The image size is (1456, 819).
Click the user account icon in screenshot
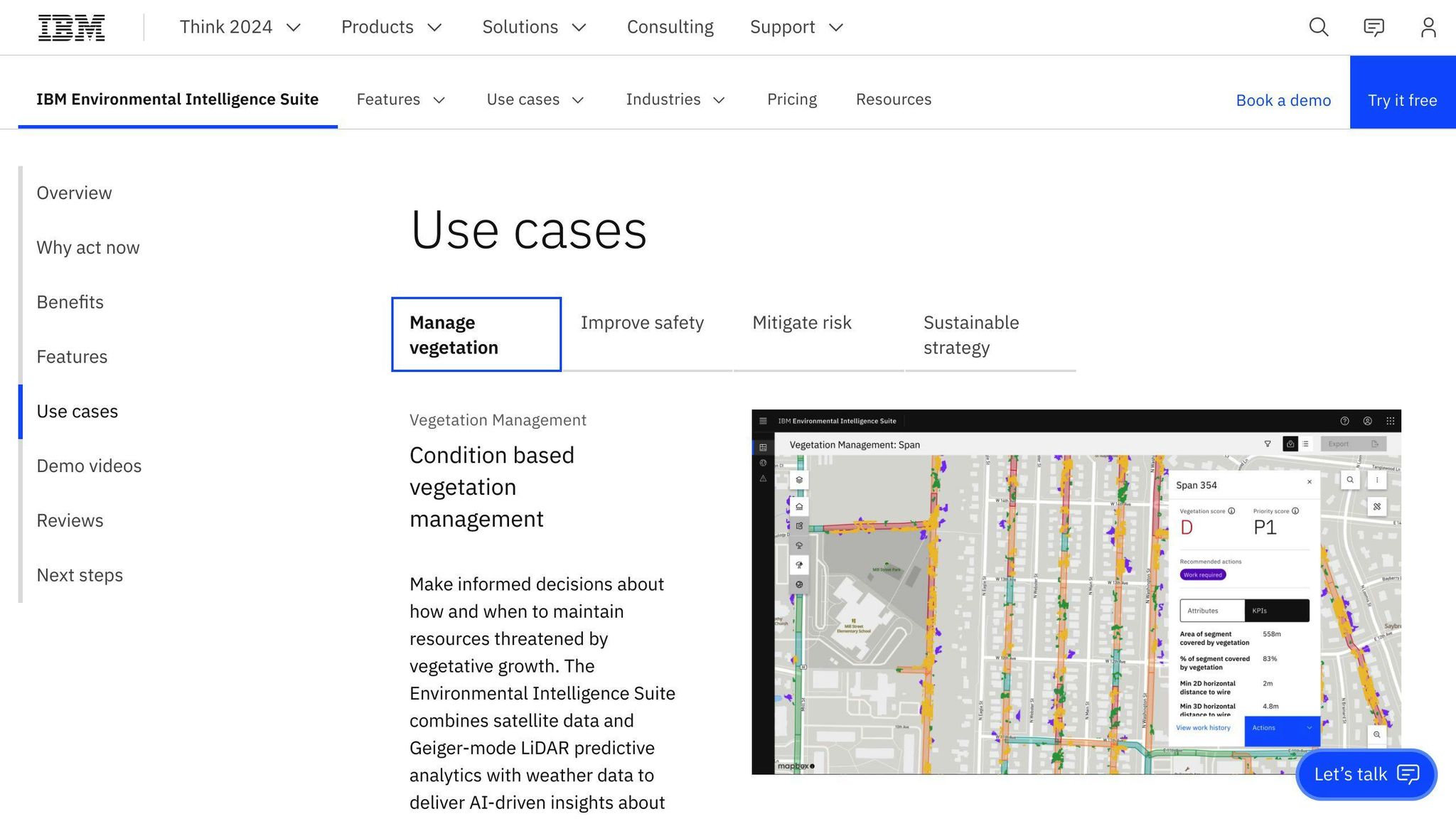point(1367,421)
